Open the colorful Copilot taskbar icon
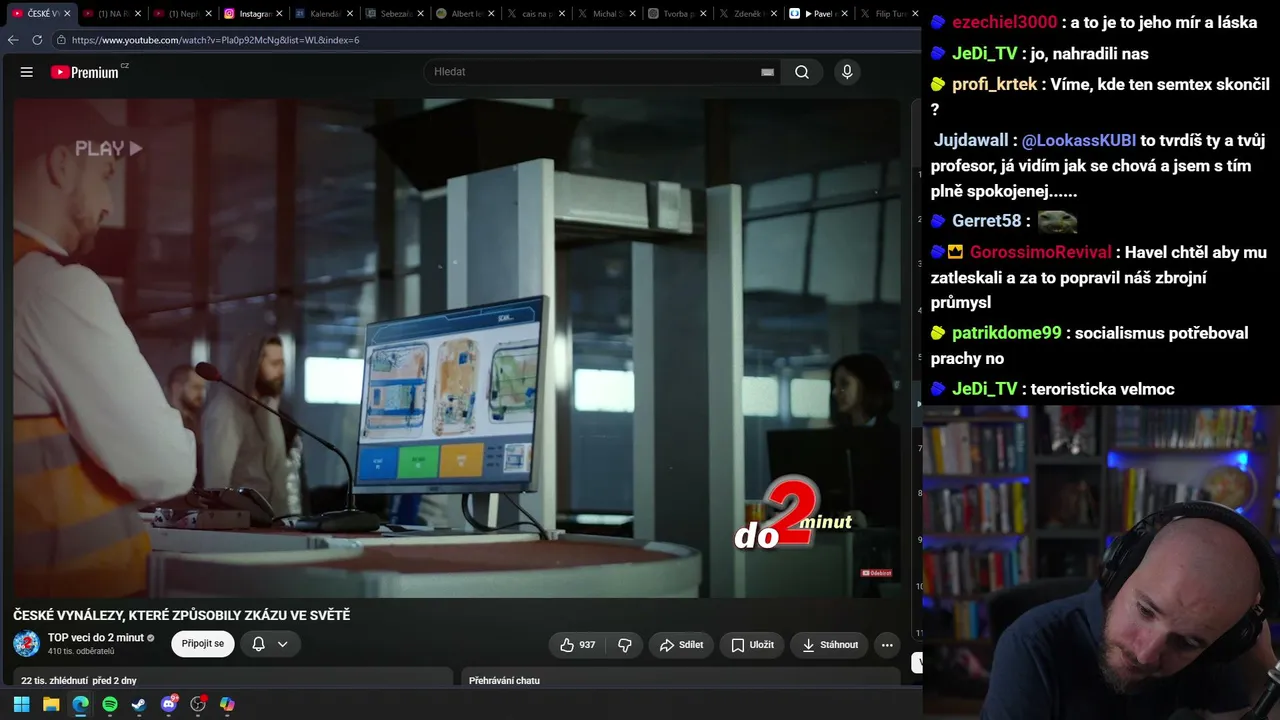Image resolution: width=1280 pixels, height=720 pixels. 227,704
